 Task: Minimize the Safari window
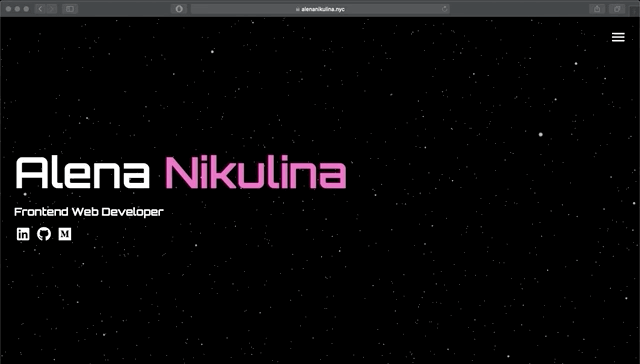click(17, 9)
